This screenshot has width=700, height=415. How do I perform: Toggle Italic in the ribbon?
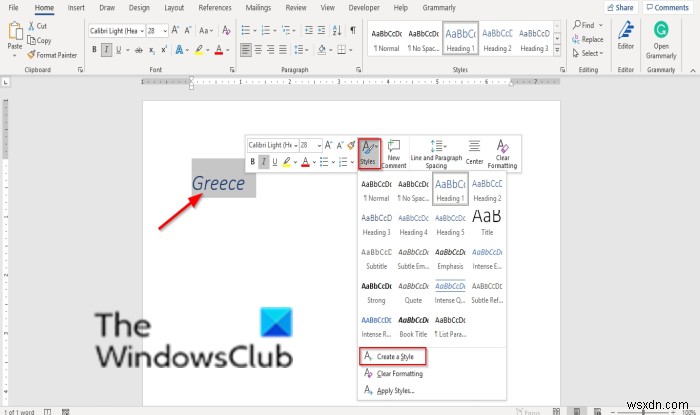(106, 50)
